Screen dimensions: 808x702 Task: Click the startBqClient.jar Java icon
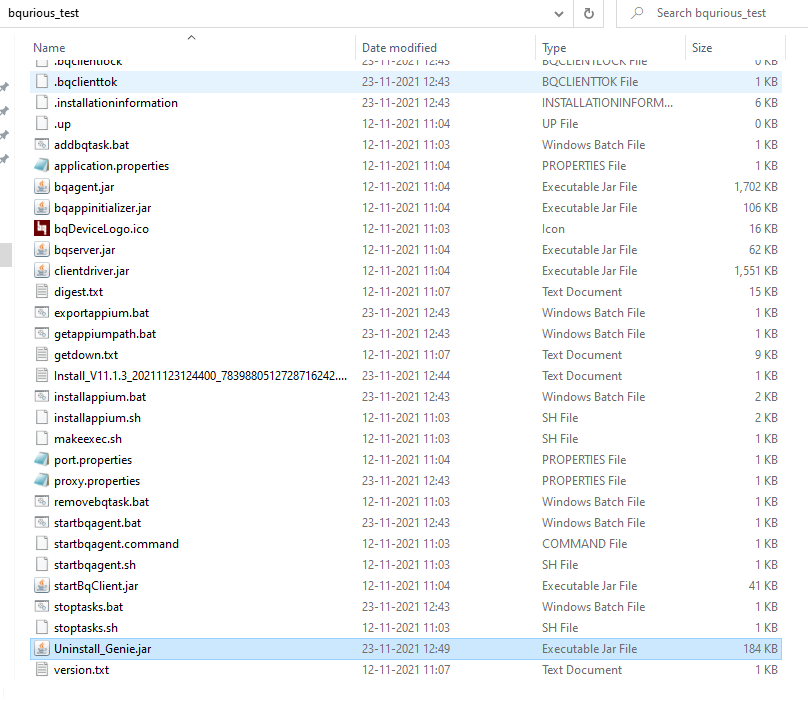pos(42,586)
